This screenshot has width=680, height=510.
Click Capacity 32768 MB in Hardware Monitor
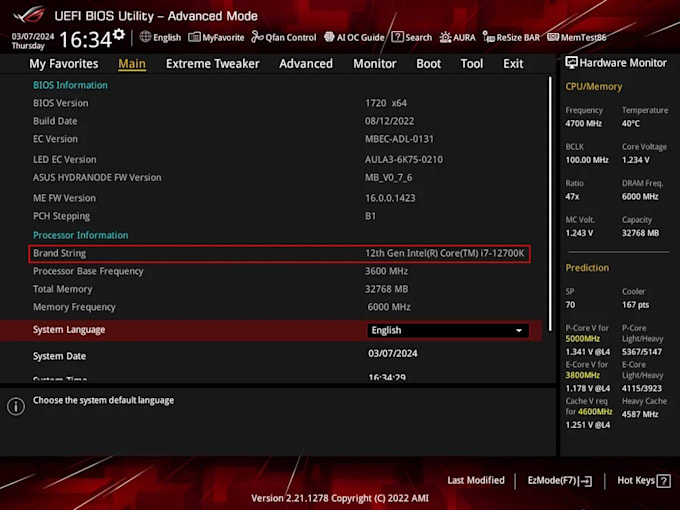(x=640, y=233)
